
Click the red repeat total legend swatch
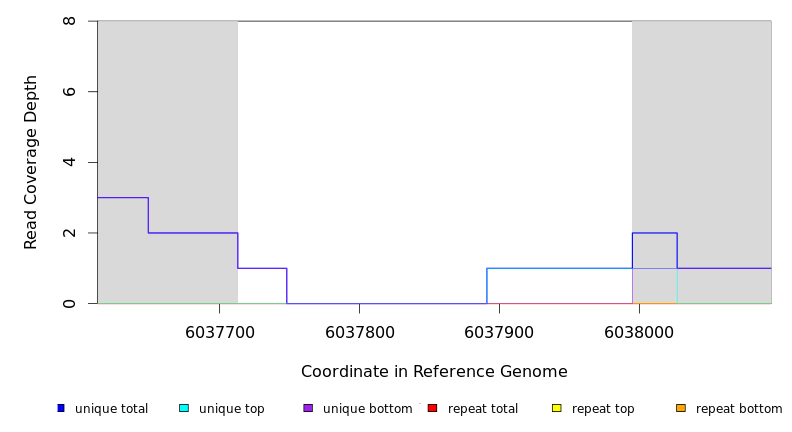tap(432, 408)
